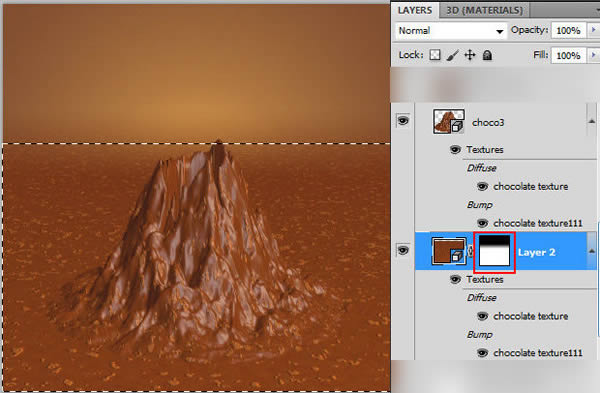The height and width of the screenshot is (393, 600).
Task: Click the lock transparent pixels icon
Action: (x=435, y=55)
